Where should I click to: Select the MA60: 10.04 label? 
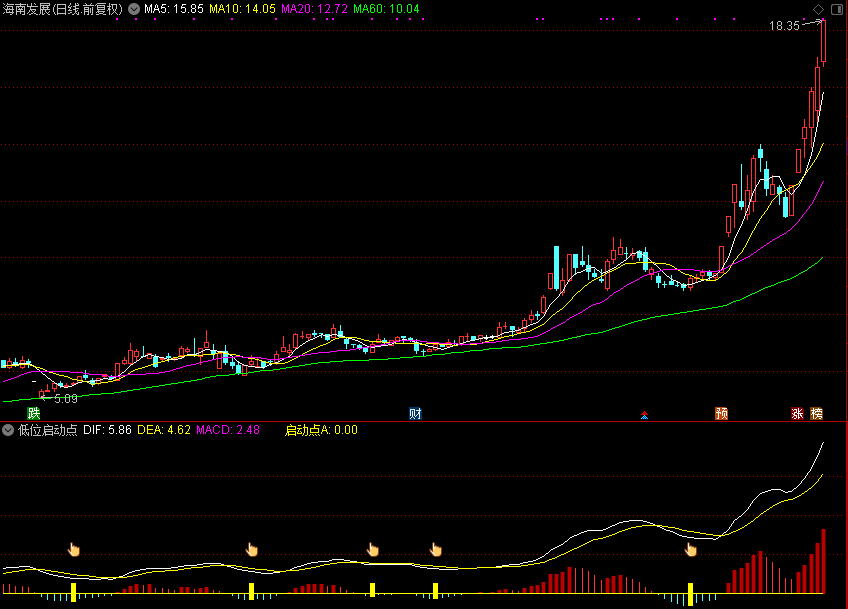pyautogui.click(x=386, y=9)
